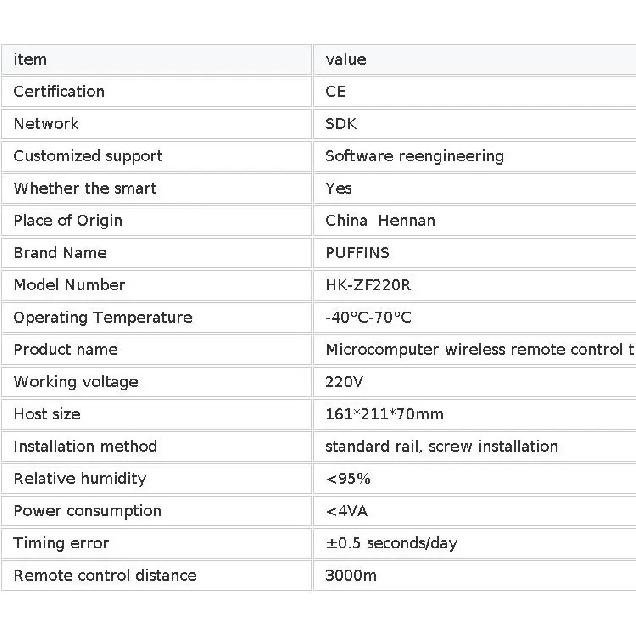Click the ±0.5 seconds/day timing error value

391,543
